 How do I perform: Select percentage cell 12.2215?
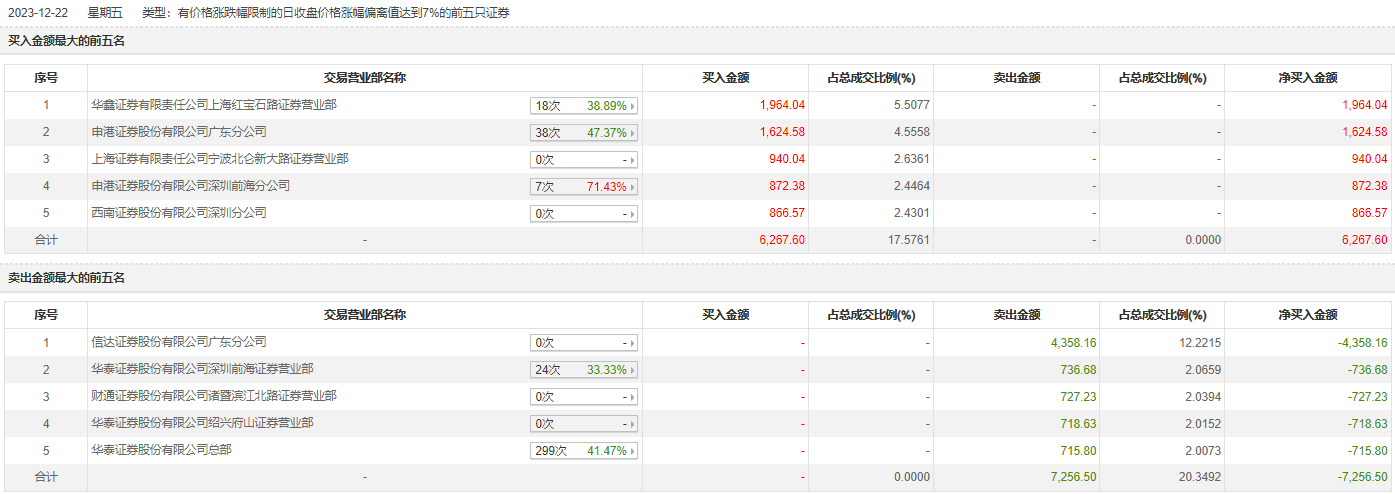click(x=1198, y=341)
